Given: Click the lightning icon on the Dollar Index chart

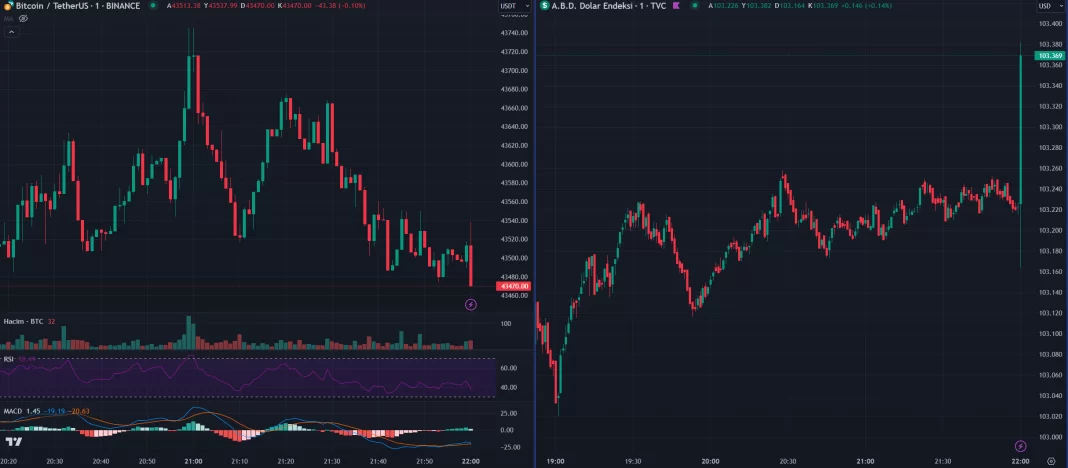Looking at the screenshot, I should tap(1020, 445).
